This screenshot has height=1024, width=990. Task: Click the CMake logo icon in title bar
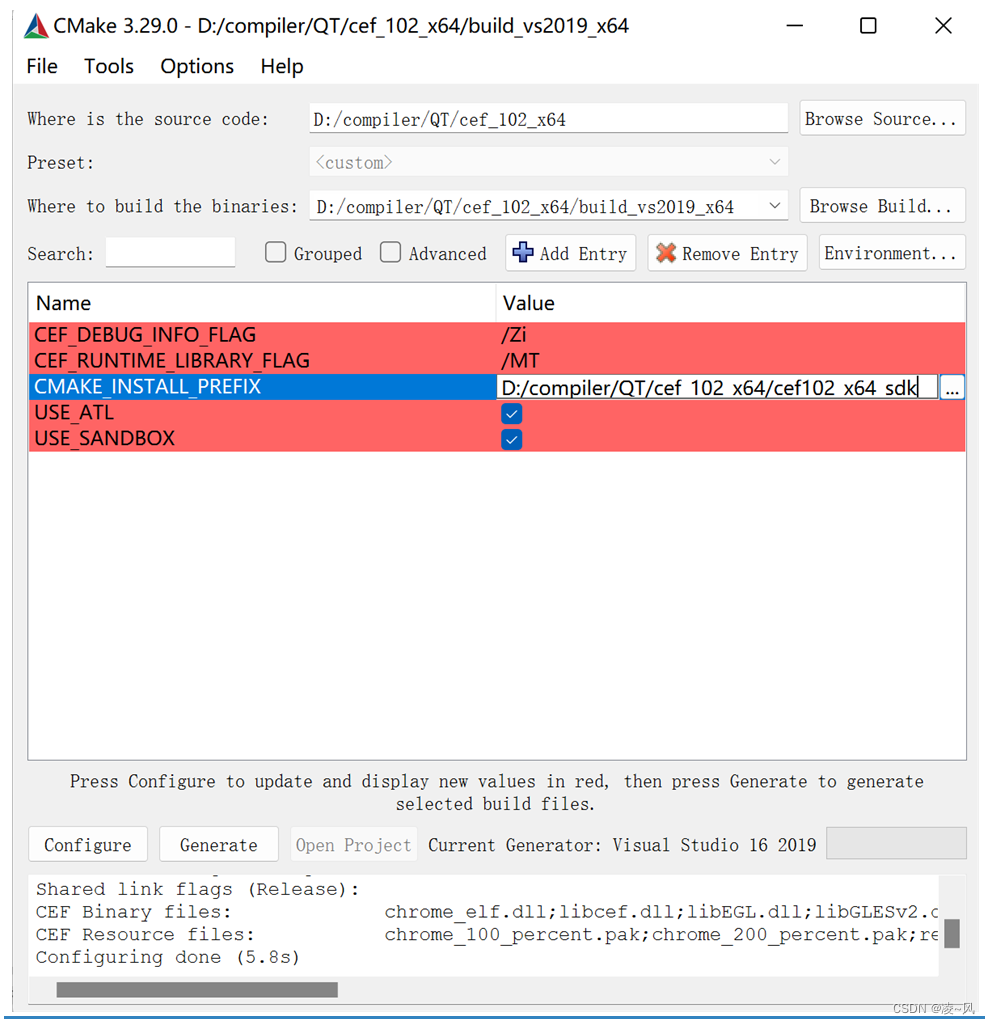(36, 26)
